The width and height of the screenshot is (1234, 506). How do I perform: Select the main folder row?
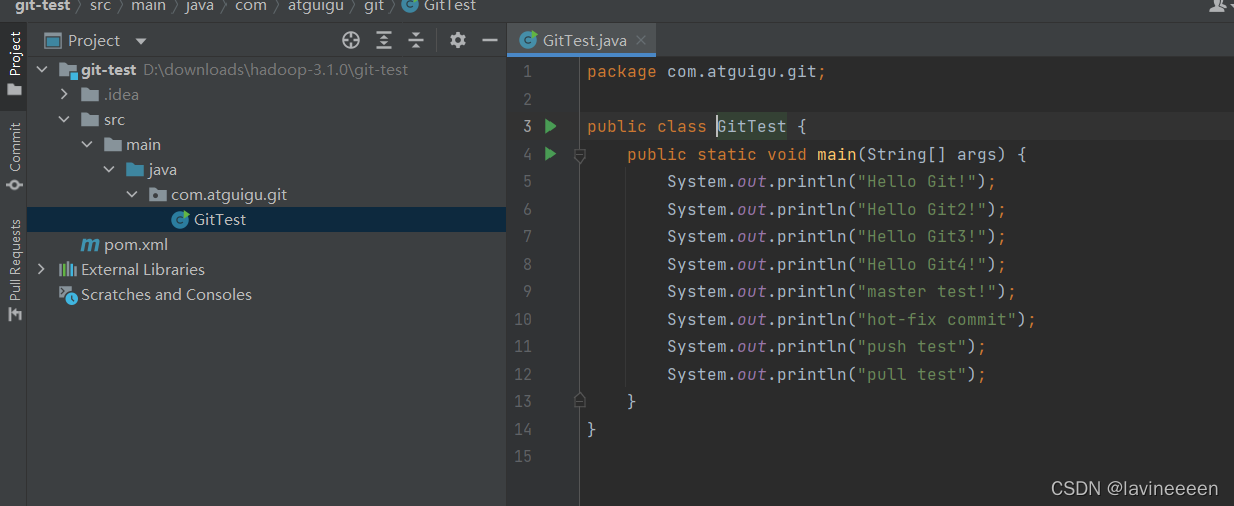click(266, 145)
